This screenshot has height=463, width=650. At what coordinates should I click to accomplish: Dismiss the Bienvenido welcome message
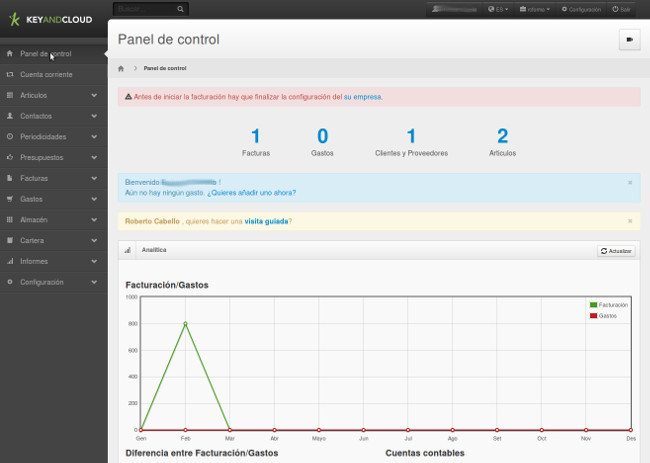tap(629, 182)
